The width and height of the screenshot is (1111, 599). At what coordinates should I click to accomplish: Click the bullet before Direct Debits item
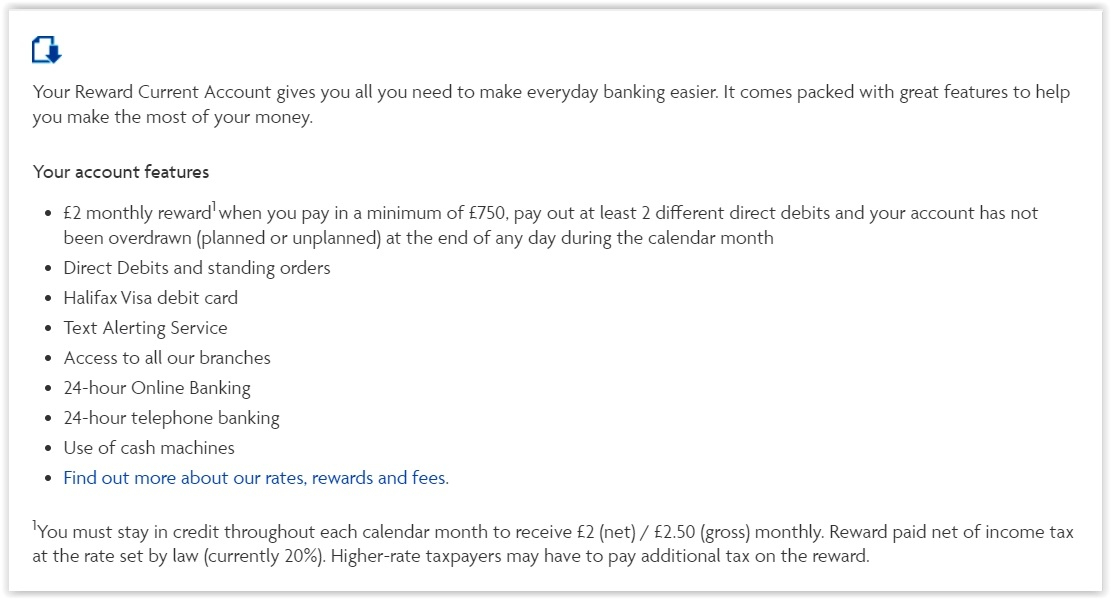48,269
